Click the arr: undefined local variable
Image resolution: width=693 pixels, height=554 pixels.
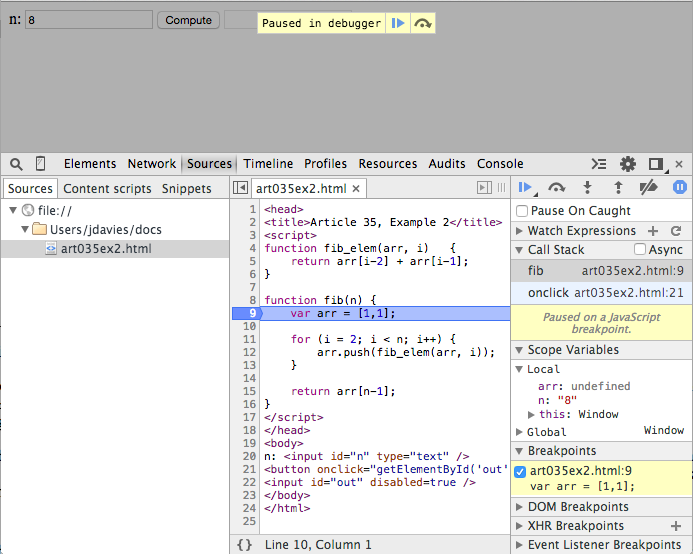(x=584, y=386)
